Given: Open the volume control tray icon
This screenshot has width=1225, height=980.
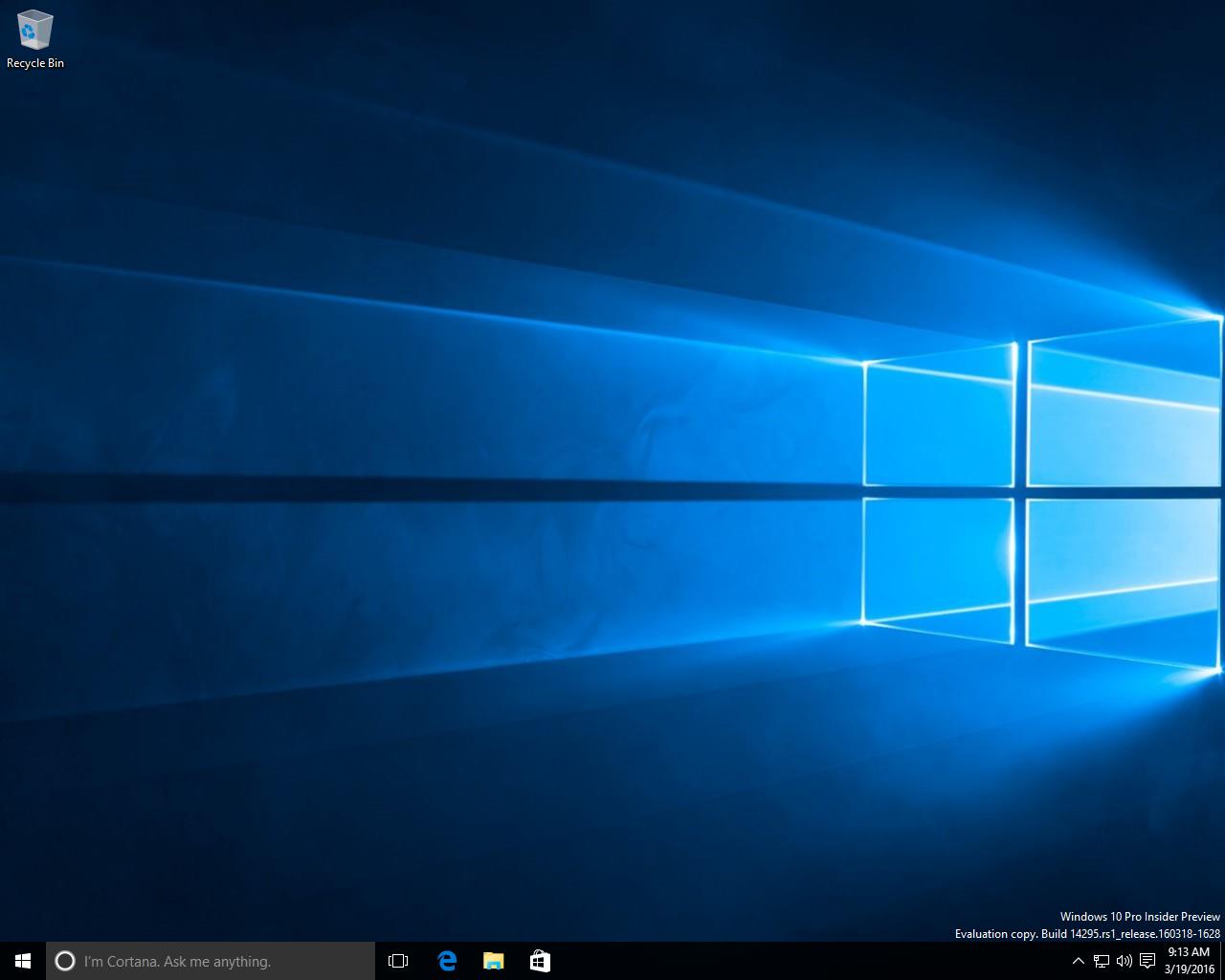Looking at the screenshot, I should (x=1125, y=961).
